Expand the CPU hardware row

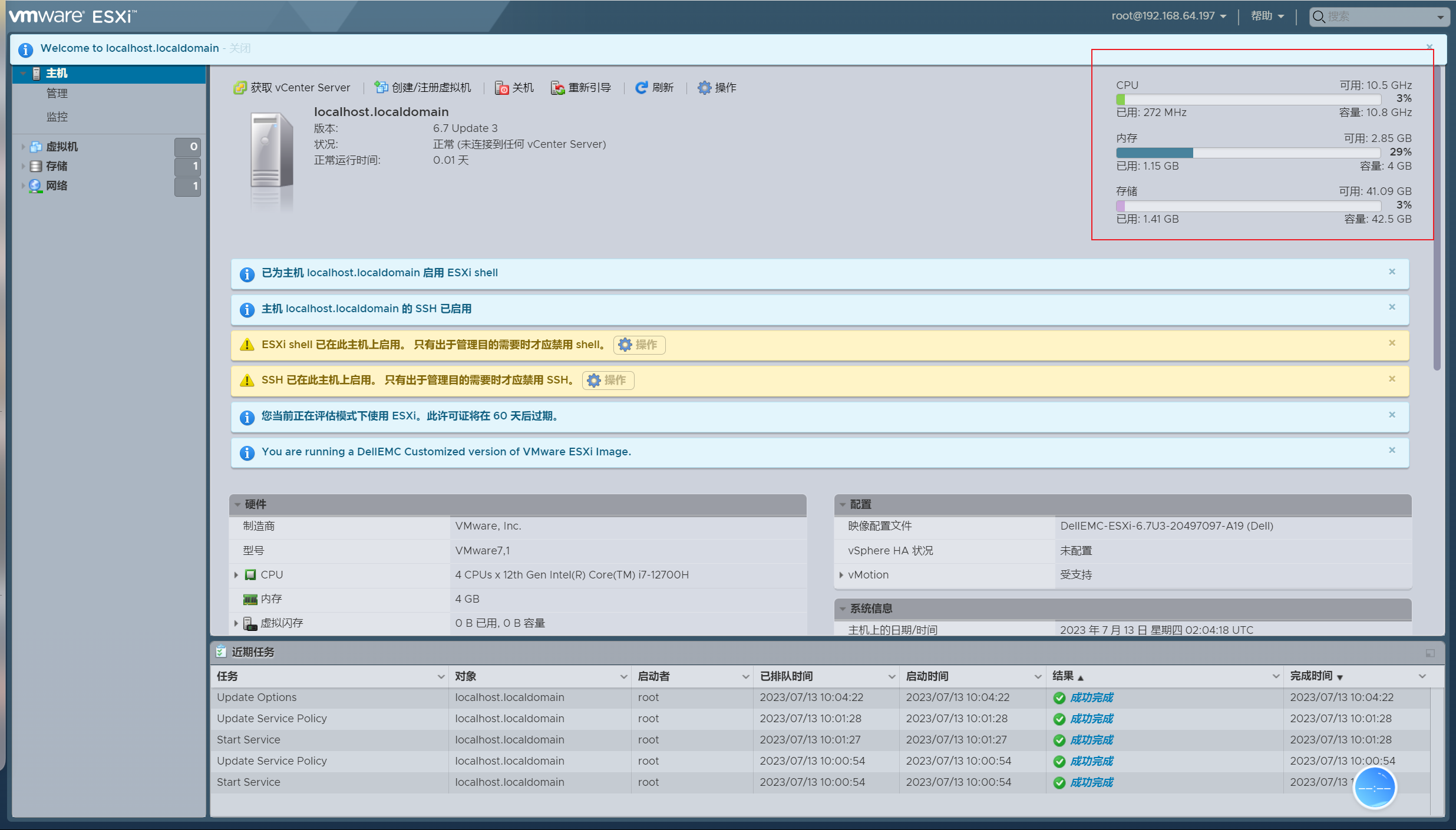[x=236, y=575]
